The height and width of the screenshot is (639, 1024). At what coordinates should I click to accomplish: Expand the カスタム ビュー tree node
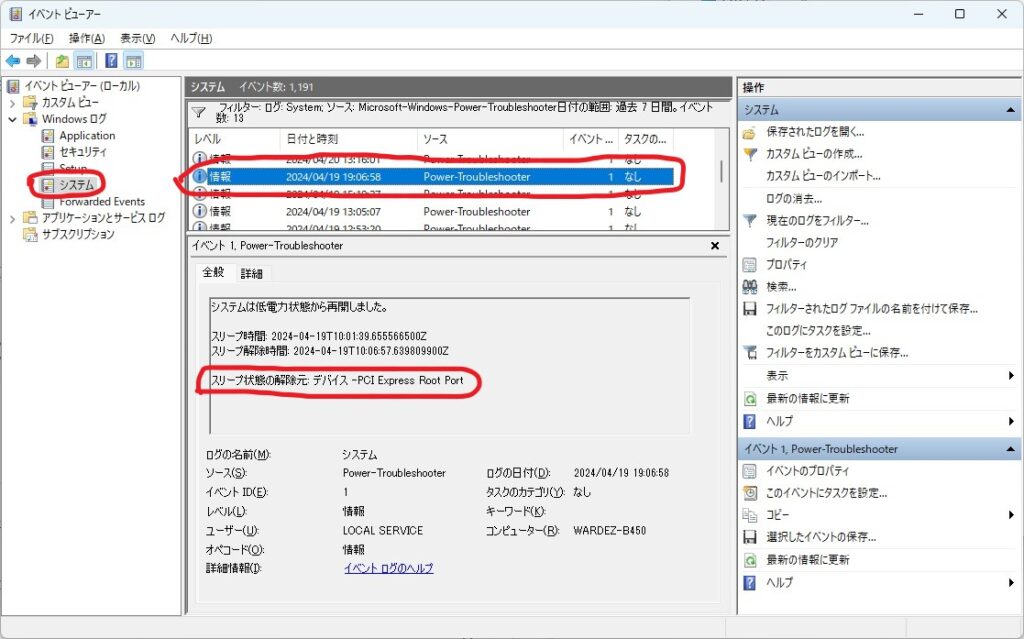click(x=12, y=103)
